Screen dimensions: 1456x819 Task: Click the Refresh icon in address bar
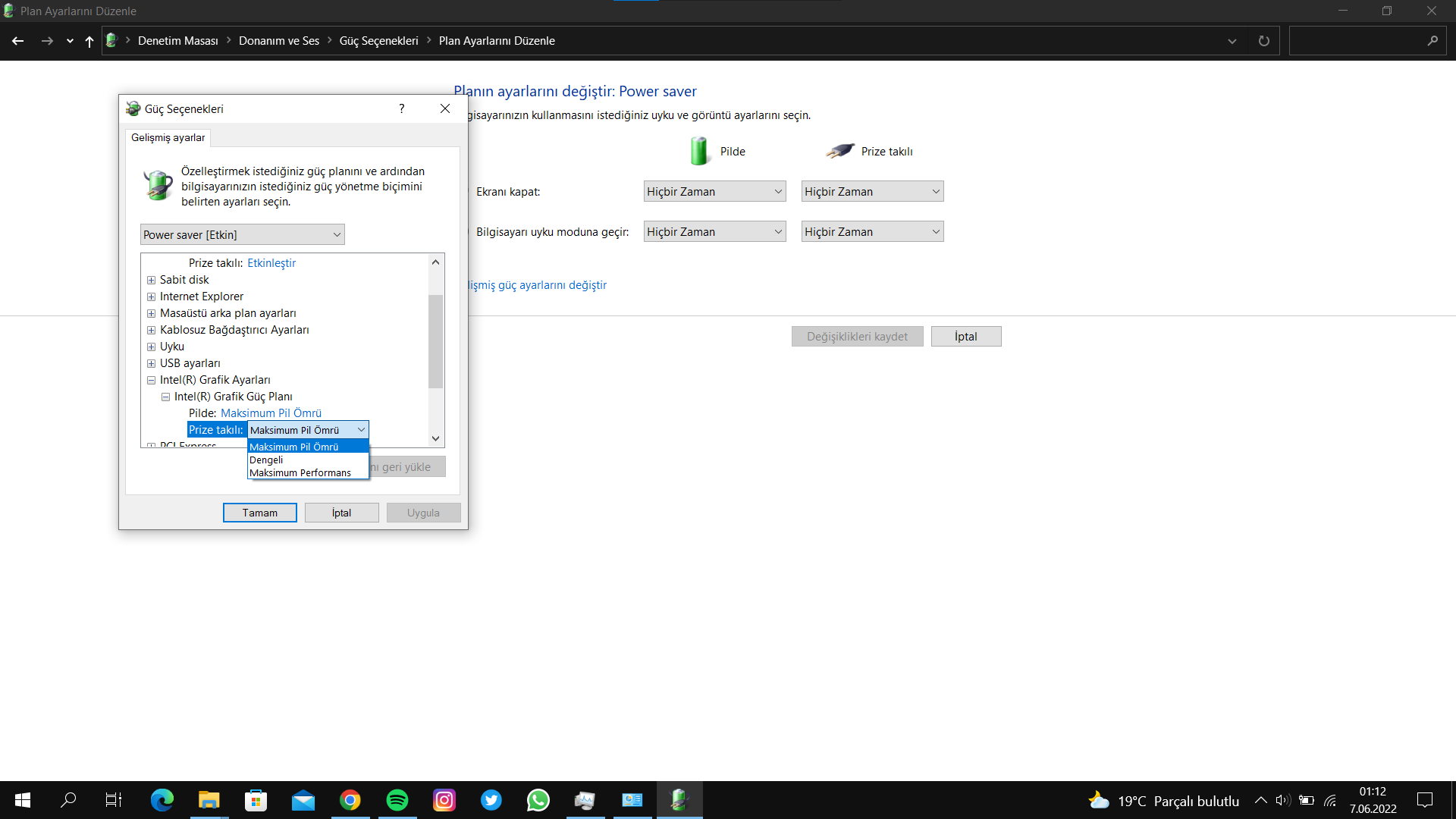1263,41
